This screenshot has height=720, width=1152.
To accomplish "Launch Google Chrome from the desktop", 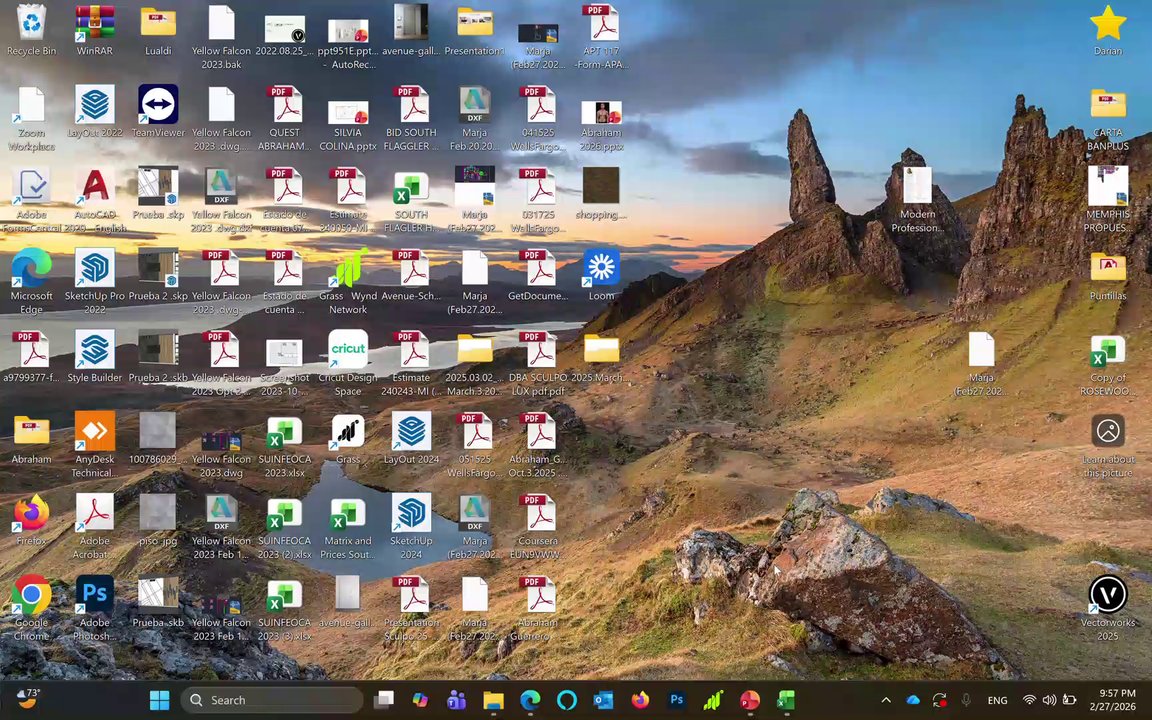I will pyautogui.click(x=31, y=608).
